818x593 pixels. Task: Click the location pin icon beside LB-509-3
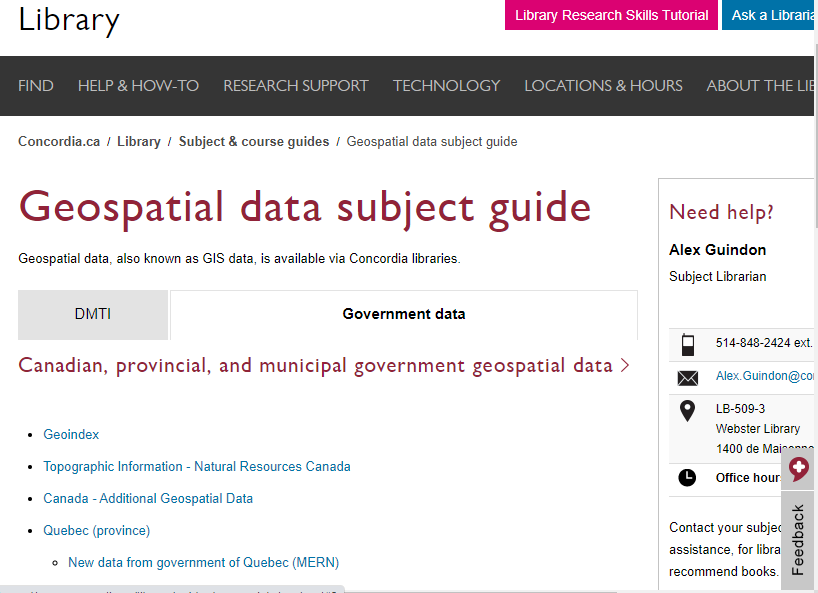[x=688, y=410]
